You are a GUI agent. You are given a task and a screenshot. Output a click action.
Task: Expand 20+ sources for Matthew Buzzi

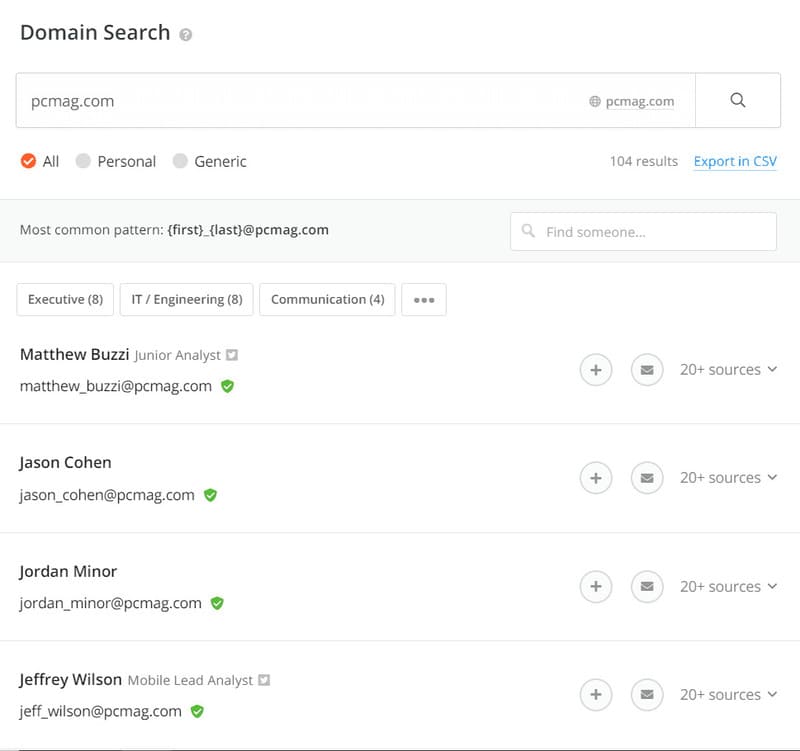pos(728,369)
